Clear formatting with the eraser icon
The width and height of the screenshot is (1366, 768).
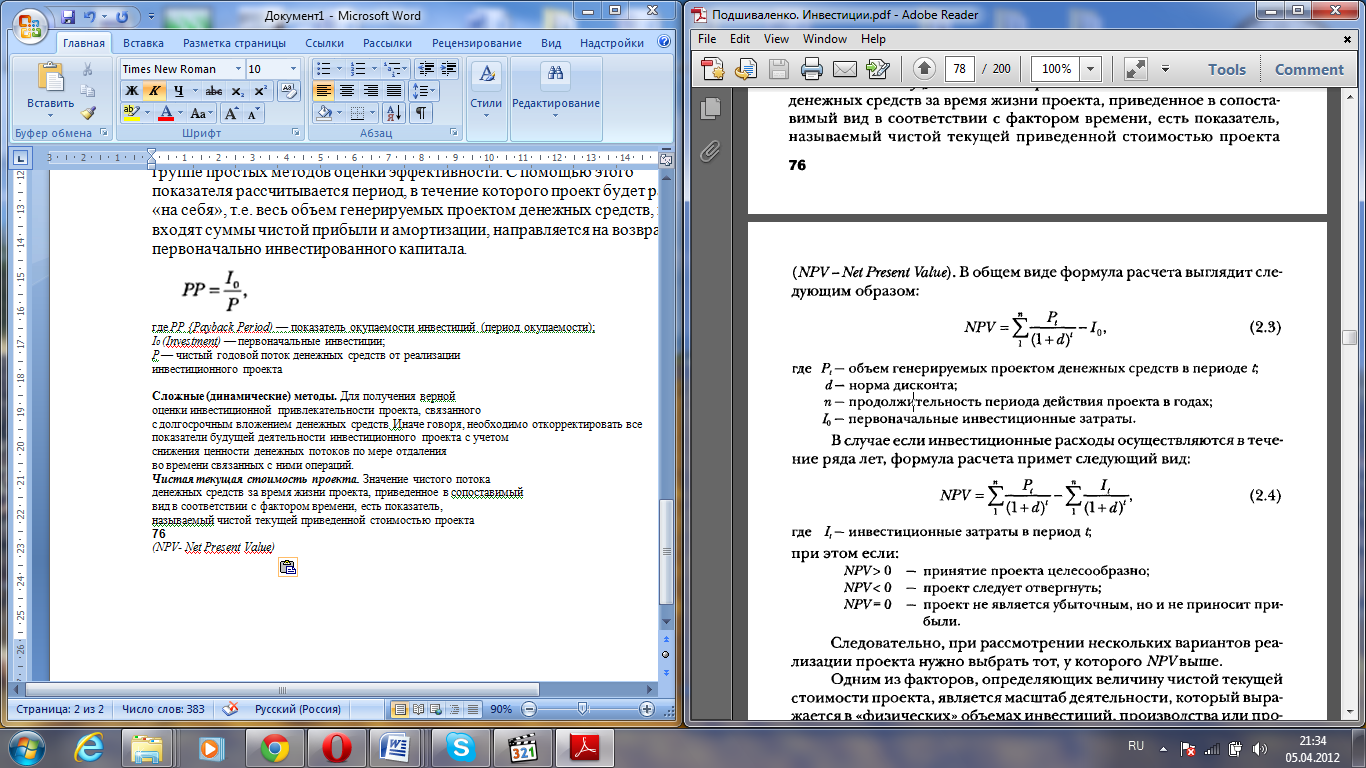287,91
